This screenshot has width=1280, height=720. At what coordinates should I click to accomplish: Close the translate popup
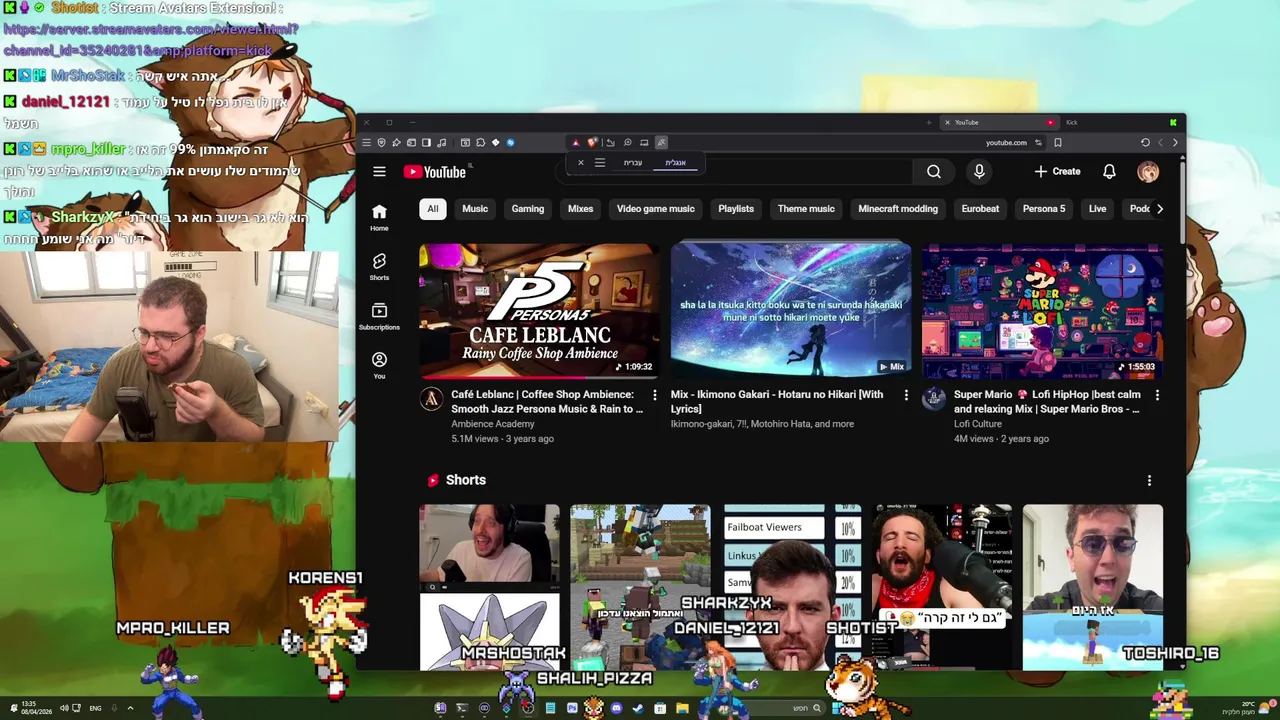(581, 163)
